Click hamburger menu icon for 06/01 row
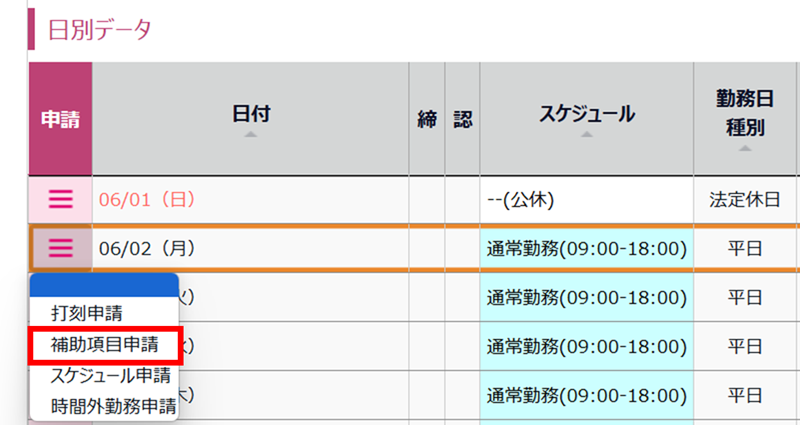This screenshot has height=425, width=800. 61,199
